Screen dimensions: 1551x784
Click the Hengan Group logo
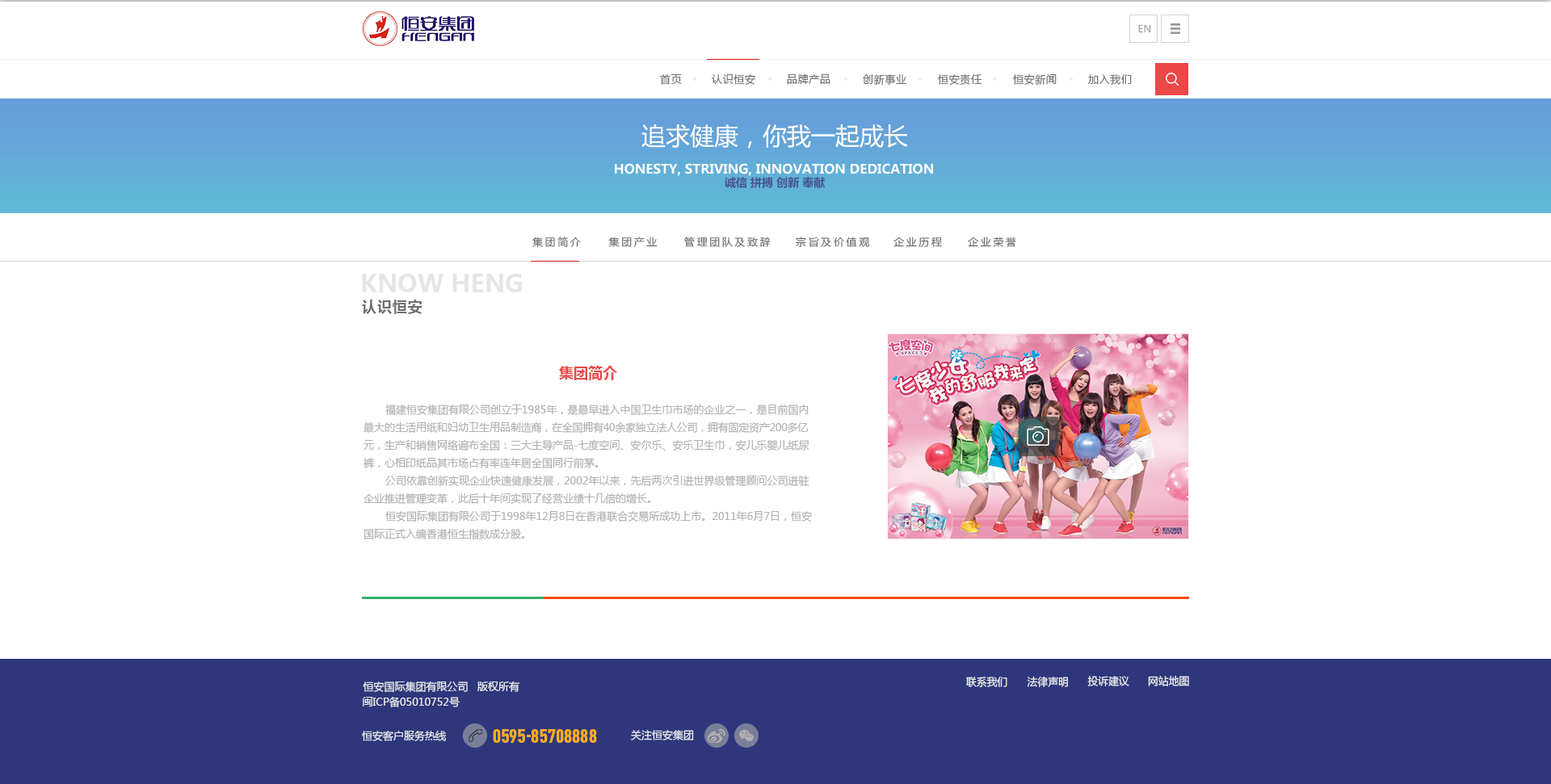[418, 29]
